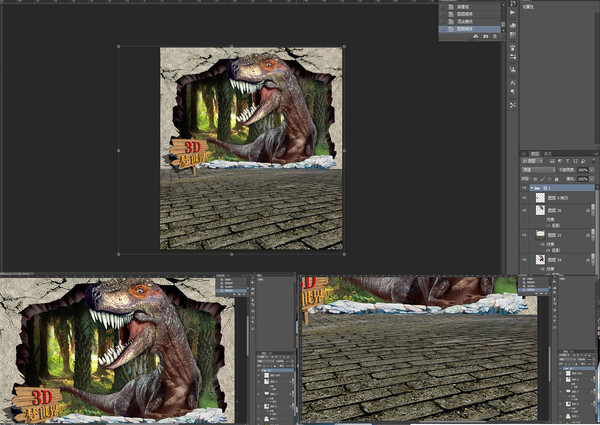Hide layer 图层 34 via its eye icon

[x=524, y=260]
